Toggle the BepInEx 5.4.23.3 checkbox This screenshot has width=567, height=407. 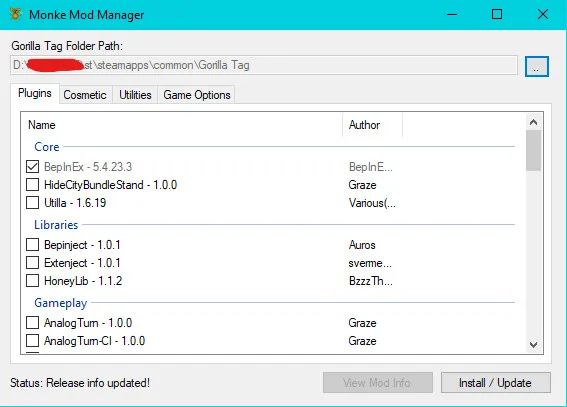[33, 167]
